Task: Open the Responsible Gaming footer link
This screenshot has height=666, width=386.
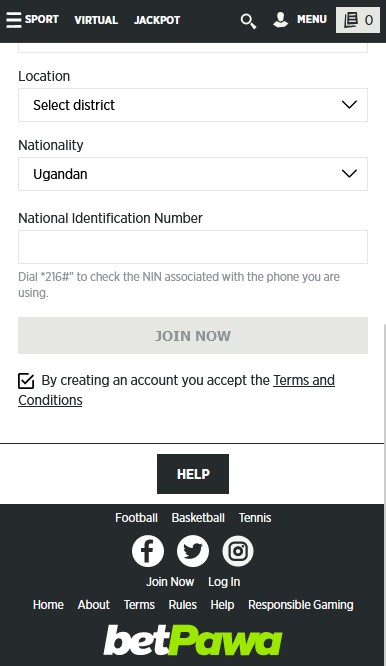Action: (301, 605)
